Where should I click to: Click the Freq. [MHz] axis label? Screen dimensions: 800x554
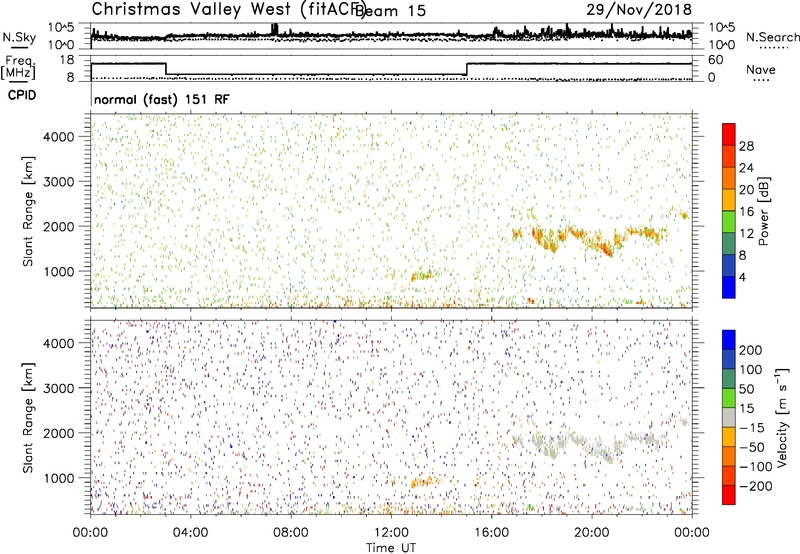pos(18,67)
